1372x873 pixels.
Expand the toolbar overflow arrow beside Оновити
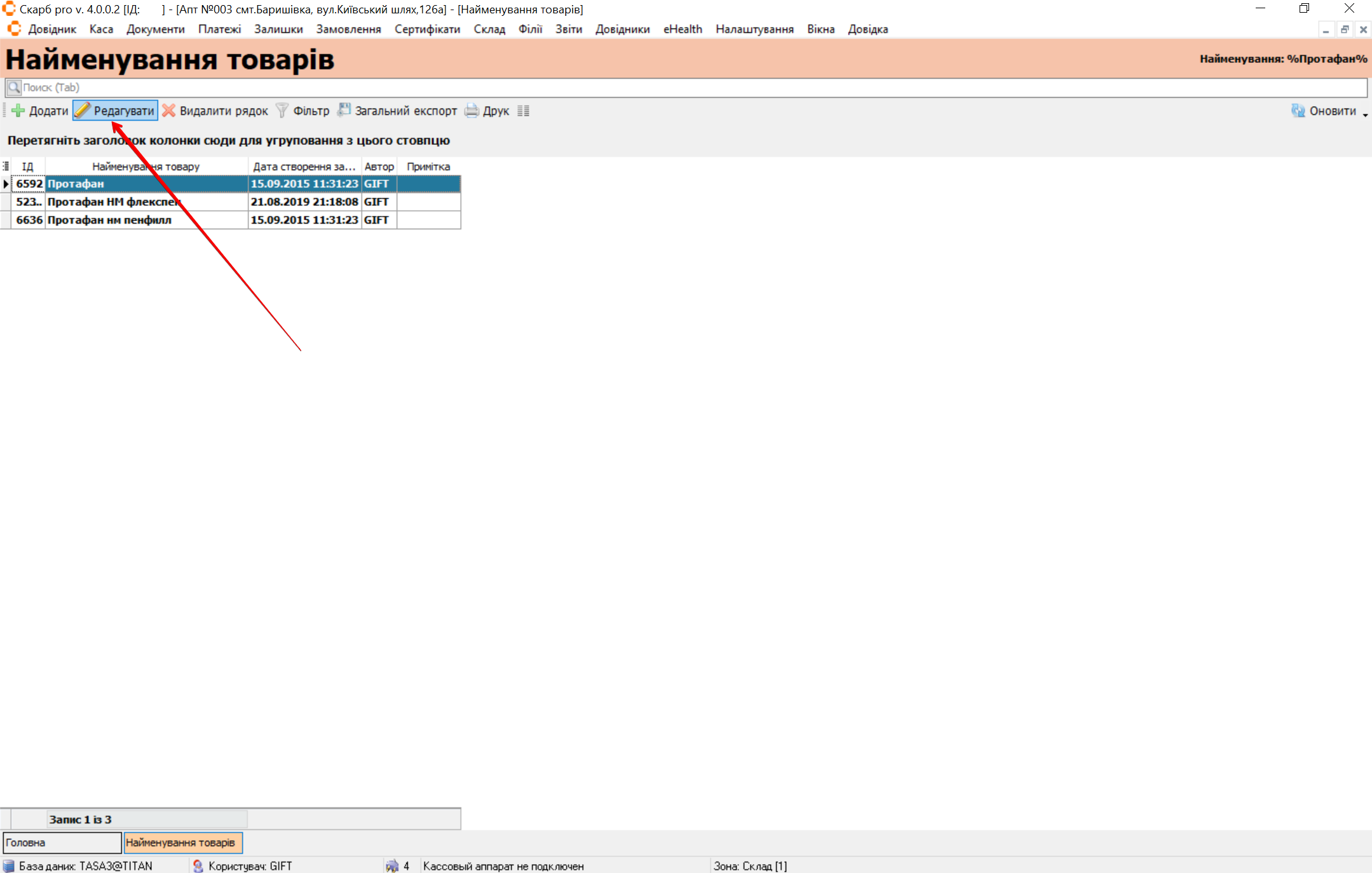pos(1365,115)
